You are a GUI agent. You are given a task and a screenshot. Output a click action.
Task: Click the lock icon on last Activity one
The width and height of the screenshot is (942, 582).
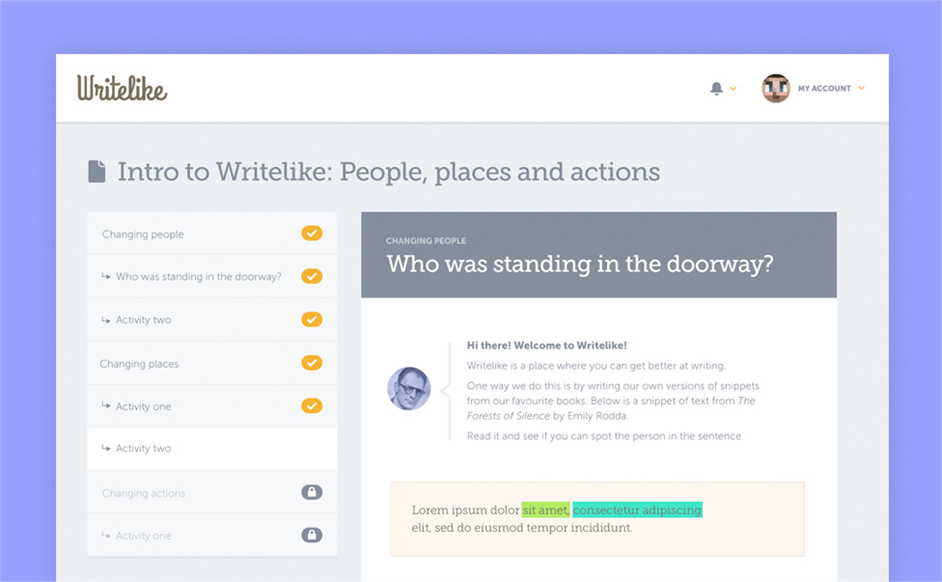coord(312,535)
